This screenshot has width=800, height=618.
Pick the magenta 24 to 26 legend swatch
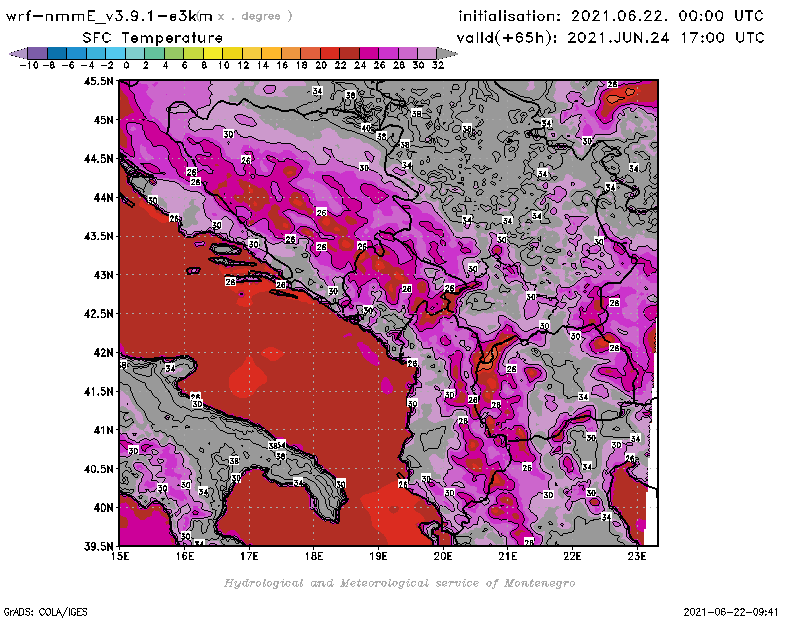[x=369, y=53]
